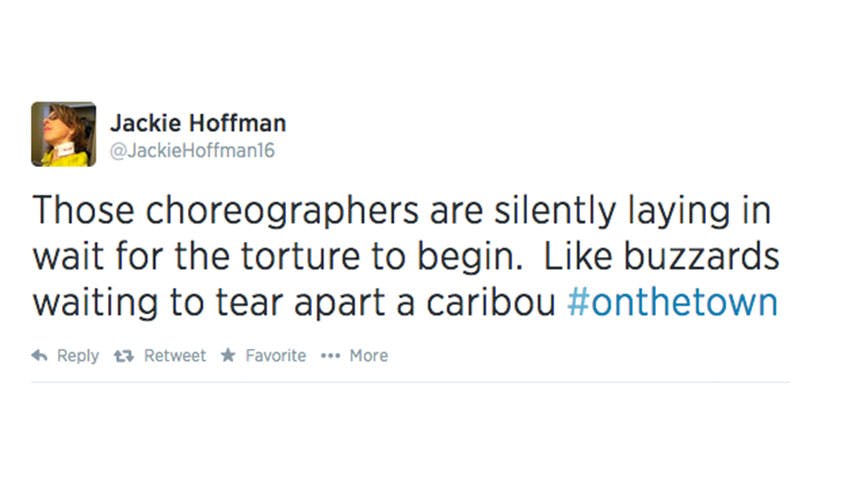Click the Reply arrow icon
Image resolution: width=860 pixels, height=484 pixels.
click(40, 356)
